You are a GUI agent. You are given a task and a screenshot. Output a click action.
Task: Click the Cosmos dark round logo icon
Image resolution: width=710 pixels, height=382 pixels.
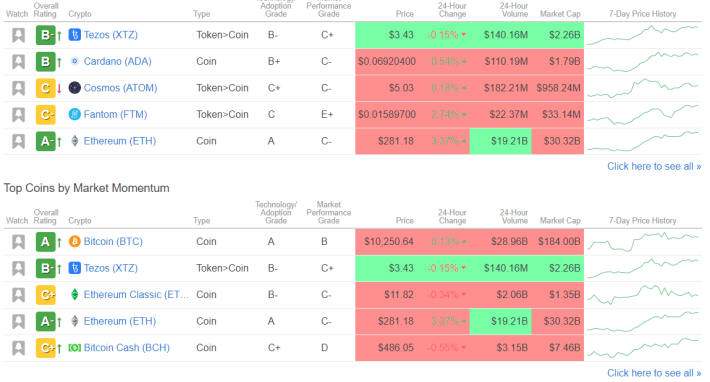click(75, 88)
